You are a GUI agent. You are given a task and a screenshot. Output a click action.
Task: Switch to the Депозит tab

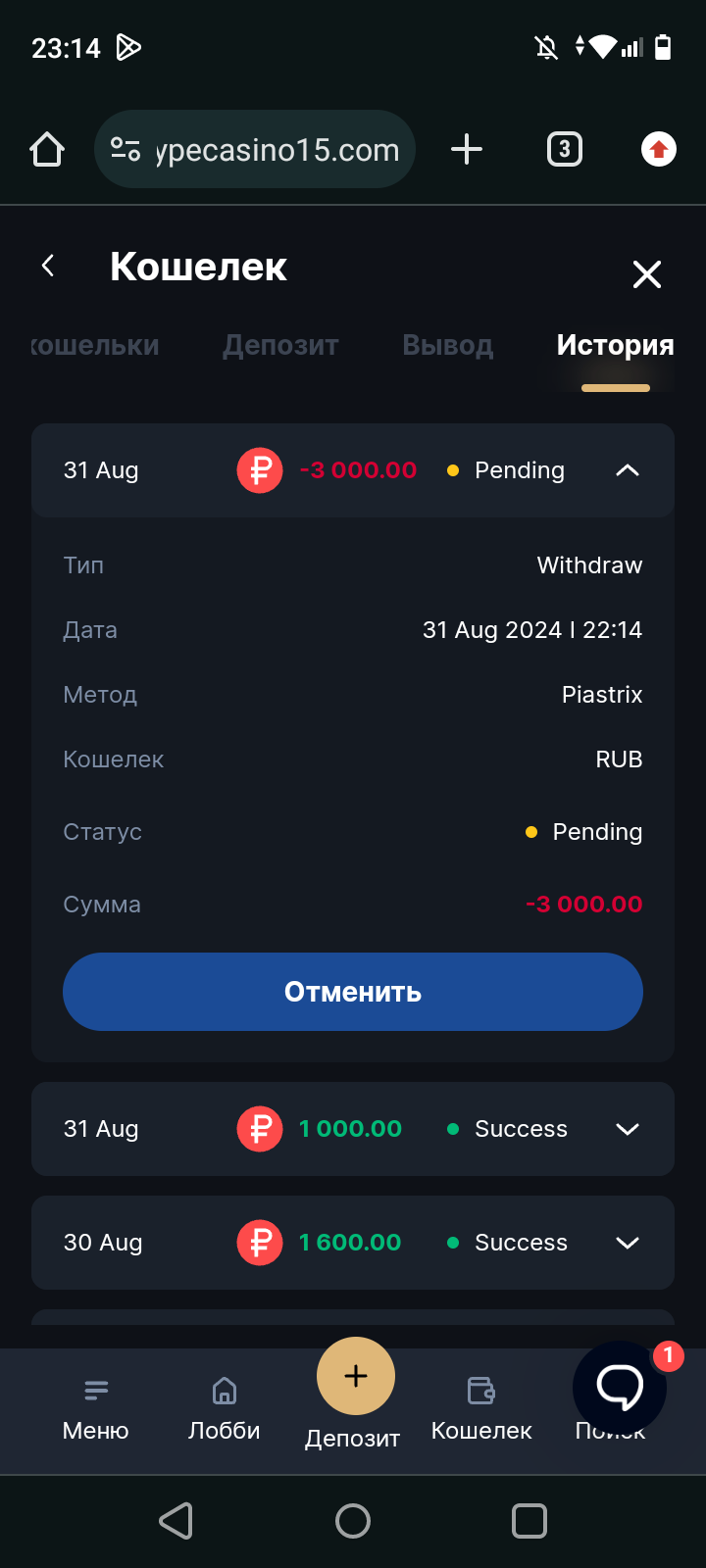click(280, 345)
